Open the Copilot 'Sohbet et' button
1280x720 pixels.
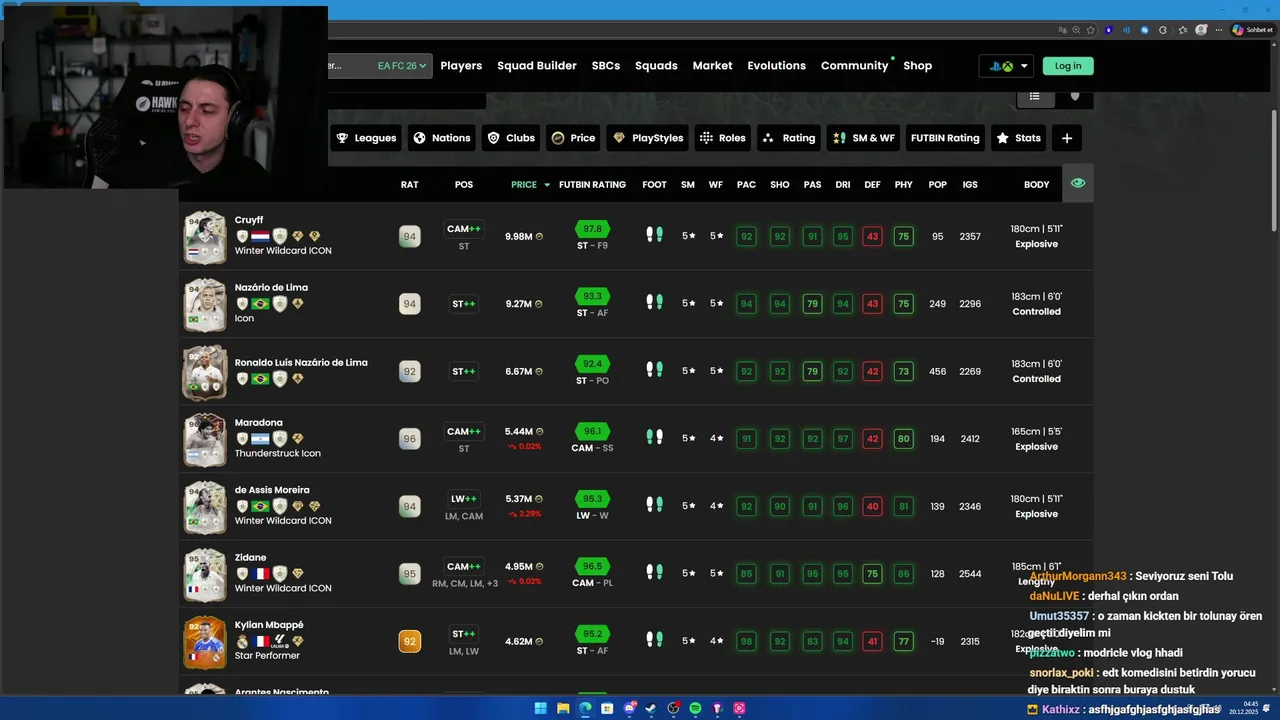1253,30
